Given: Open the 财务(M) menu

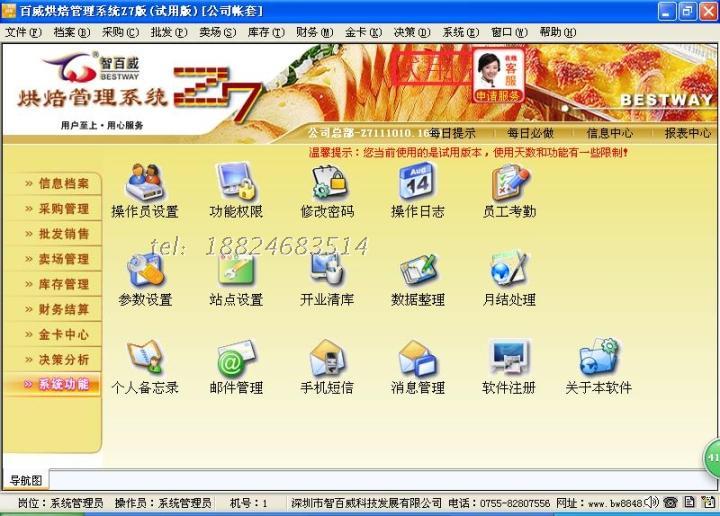Looking at the screenshot, I should [x=315, y=32].
